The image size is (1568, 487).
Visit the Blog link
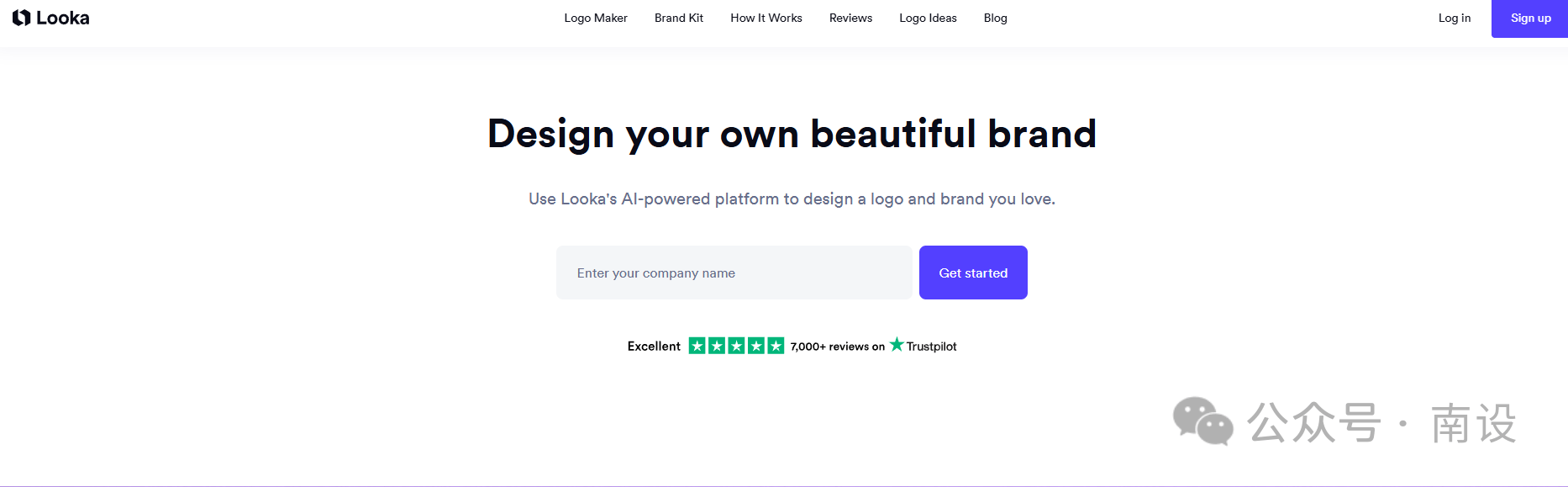click(996, 18)
